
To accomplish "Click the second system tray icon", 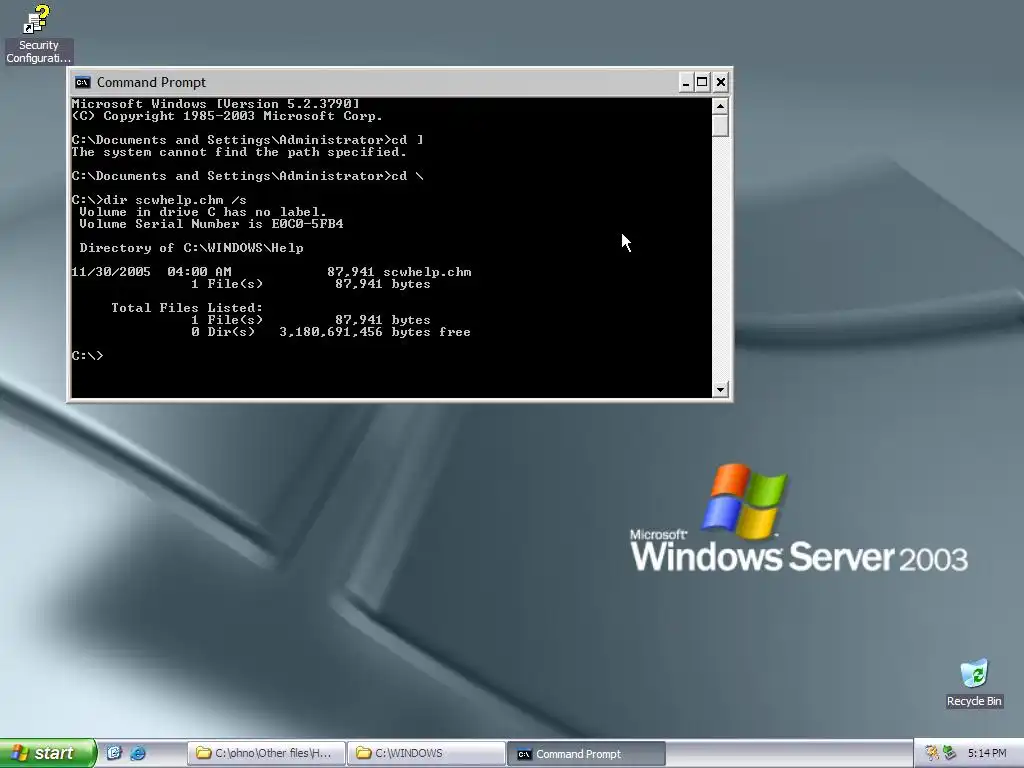I will pos(950,753).
